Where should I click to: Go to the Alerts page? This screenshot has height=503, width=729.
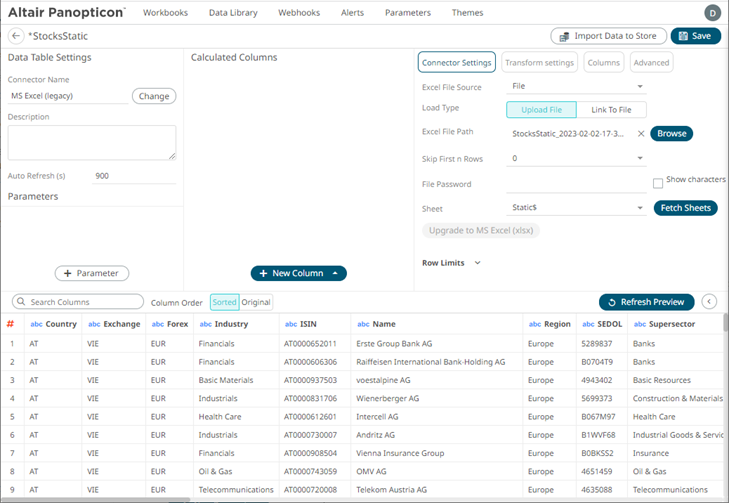352,13
